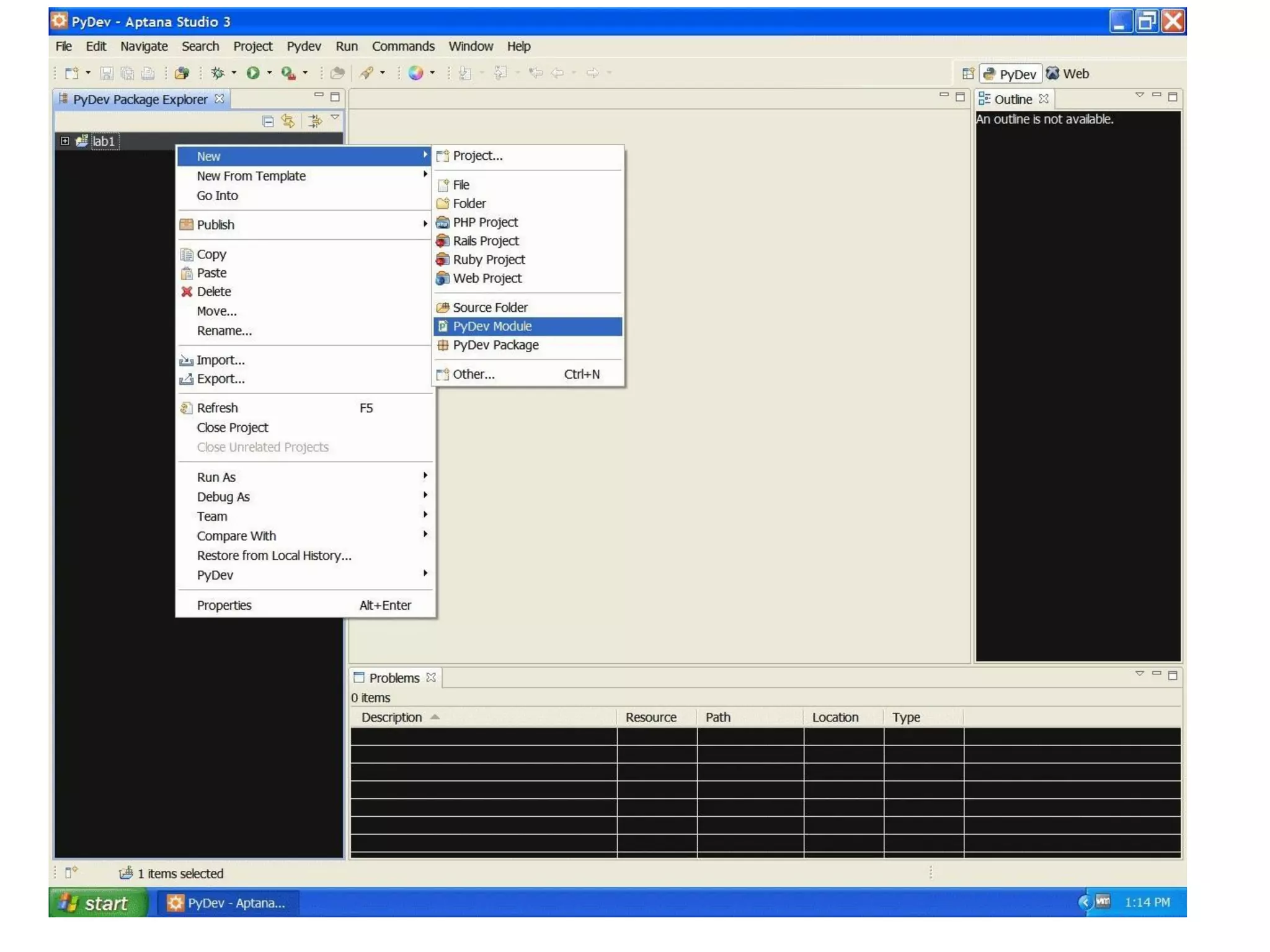Select the lab1 project label
This screenshot has height=952, width=1270.
click(x=104, y=141)
